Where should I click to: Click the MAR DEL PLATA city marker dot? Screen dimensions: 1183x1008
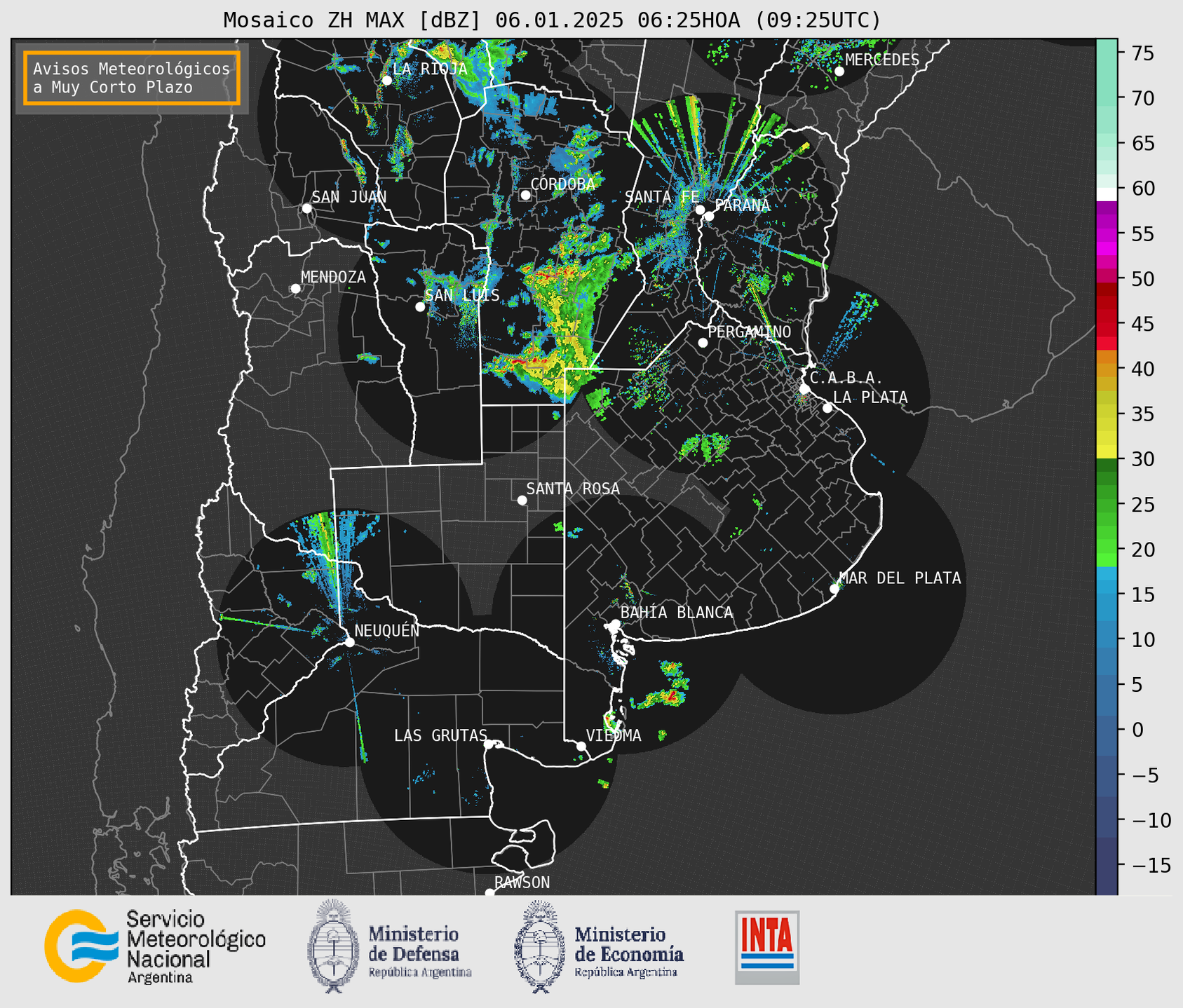pyautogui.click(x=834, y=589)
